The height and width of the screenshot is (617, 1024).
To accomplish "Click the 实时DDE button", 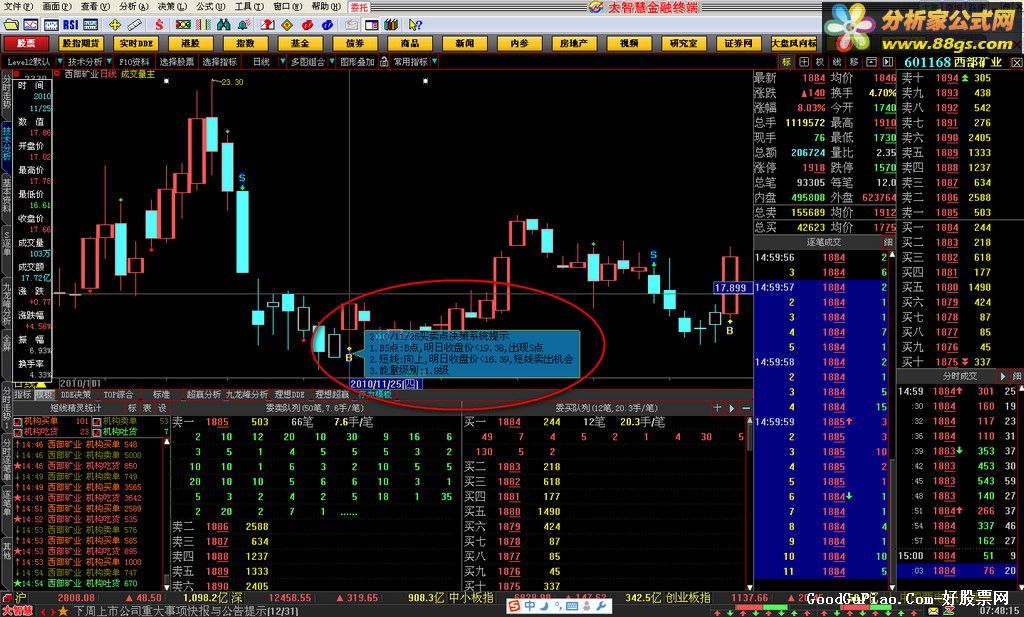I will coord(136,44).
